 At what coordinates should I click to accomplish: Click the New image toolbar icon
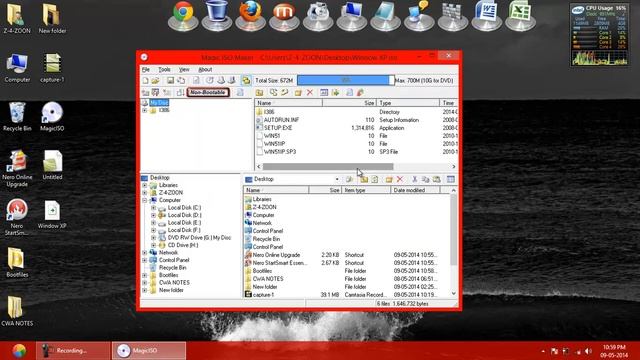pyautogui.click(x=145, y=80)
